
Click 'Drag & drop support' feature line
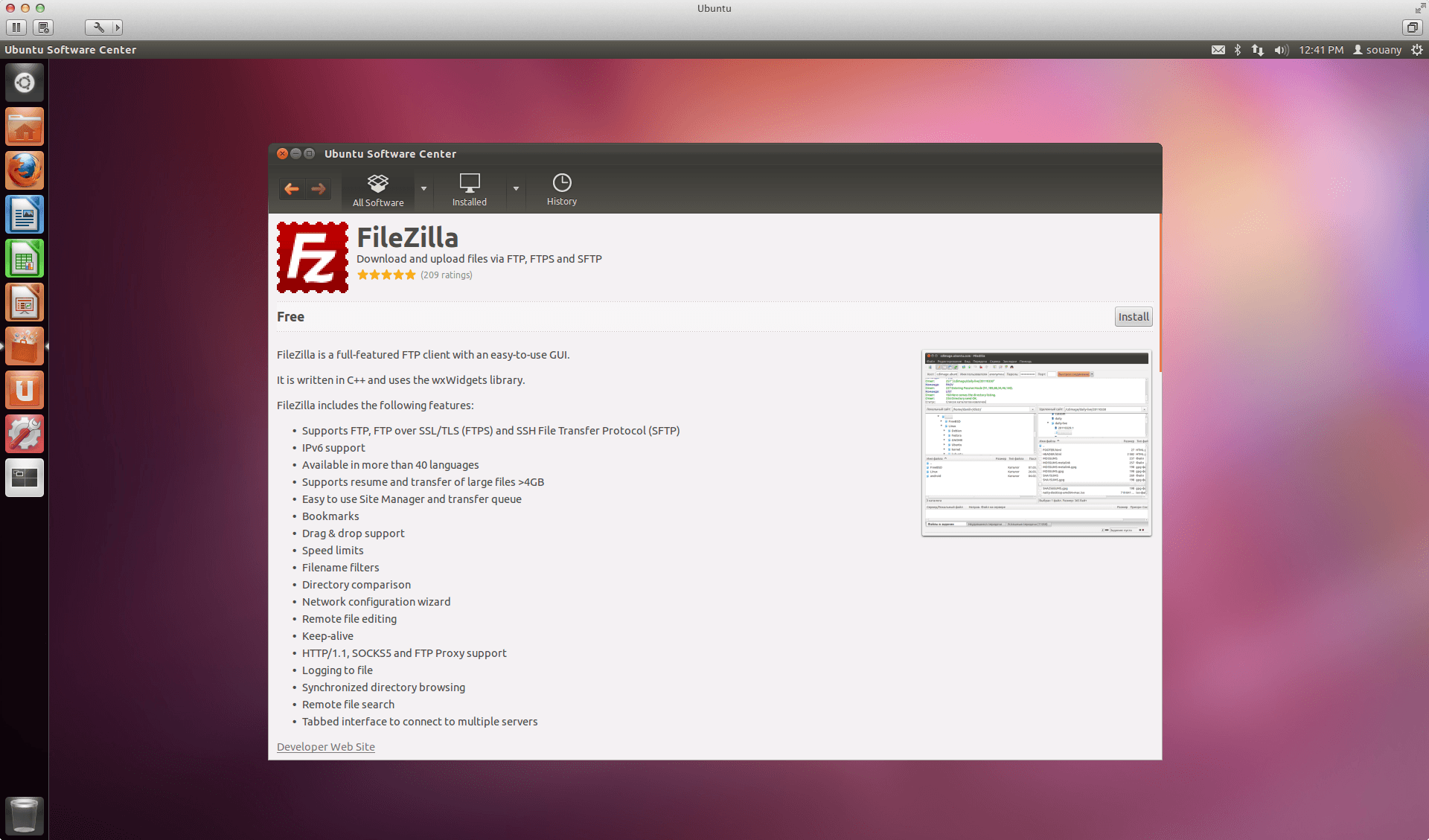point(354,533)
